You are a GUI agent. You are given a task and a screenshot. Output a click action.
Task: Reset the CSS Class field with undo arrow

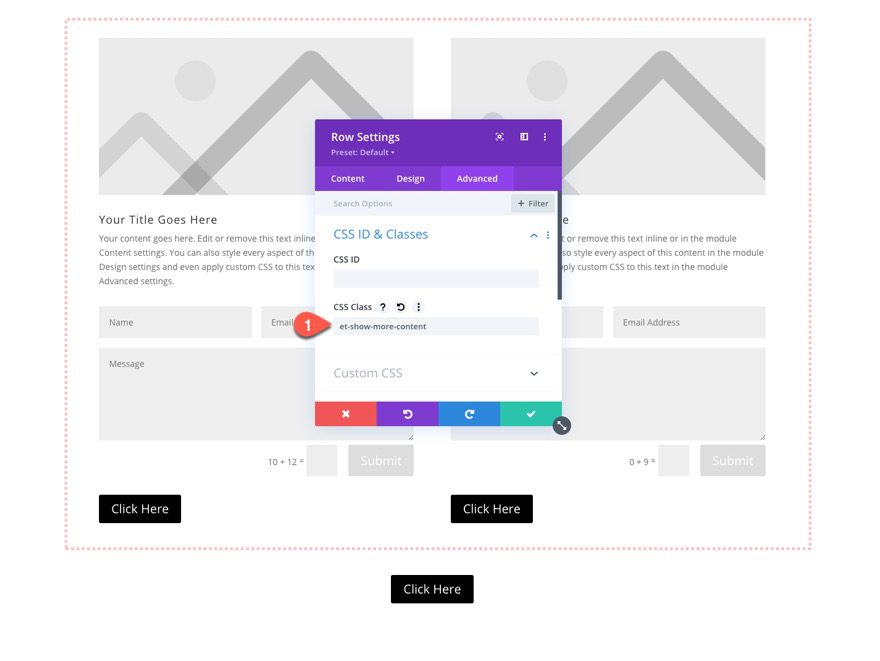pyautogui.click(x=400, y=307)
